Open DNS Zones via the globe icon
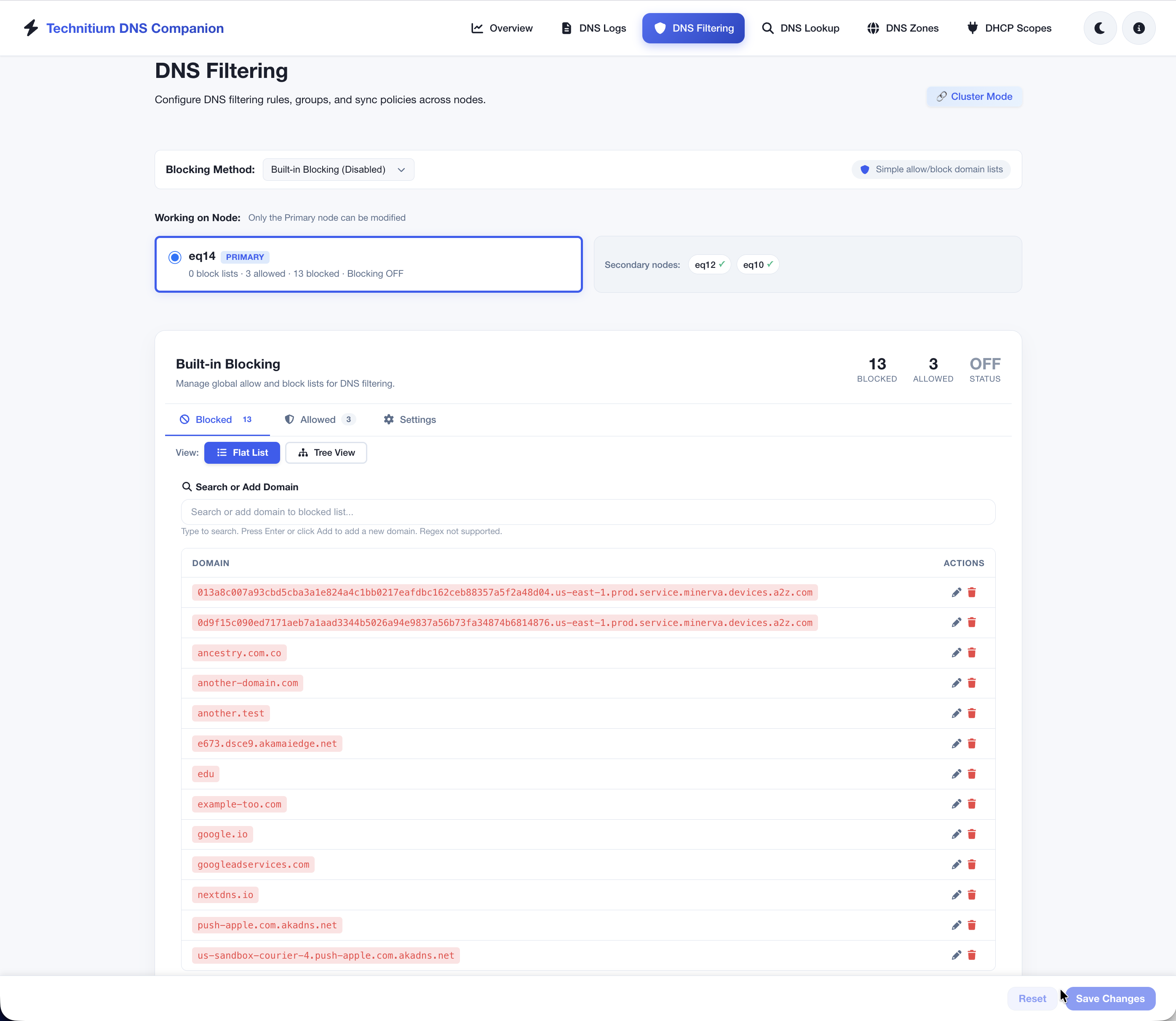This screenshot has width=1176, height=1021. coord(874,27)
